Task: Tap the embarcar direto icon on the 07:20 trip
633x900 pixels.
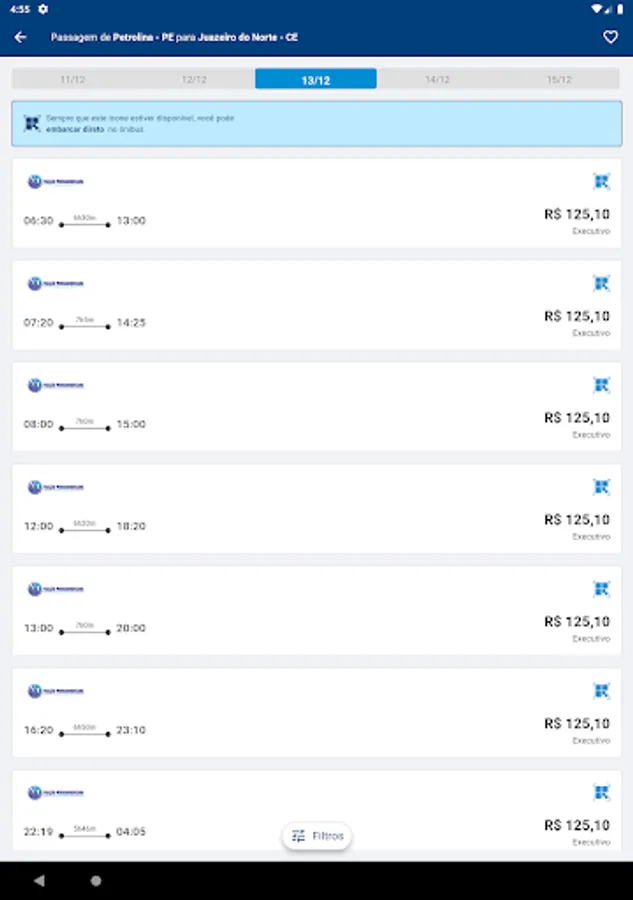Action: tap(601, 283)
